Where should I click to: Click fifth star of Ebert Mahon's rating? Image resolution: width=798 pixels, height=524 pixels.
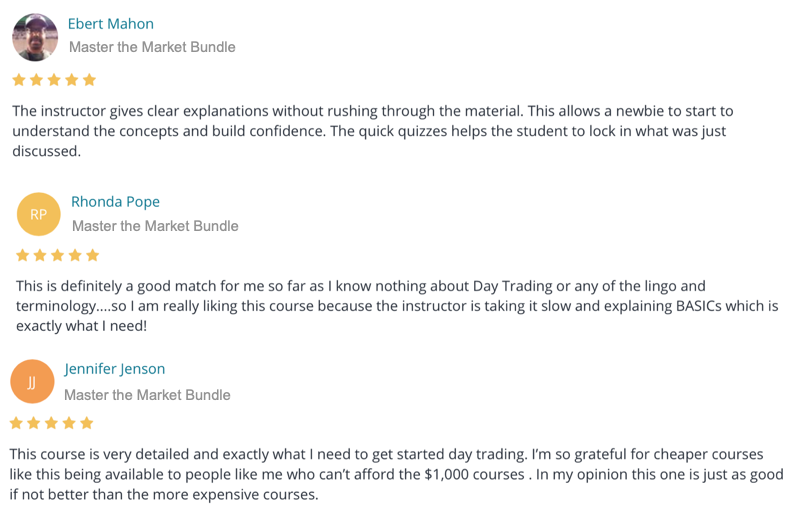coord(89,80)
